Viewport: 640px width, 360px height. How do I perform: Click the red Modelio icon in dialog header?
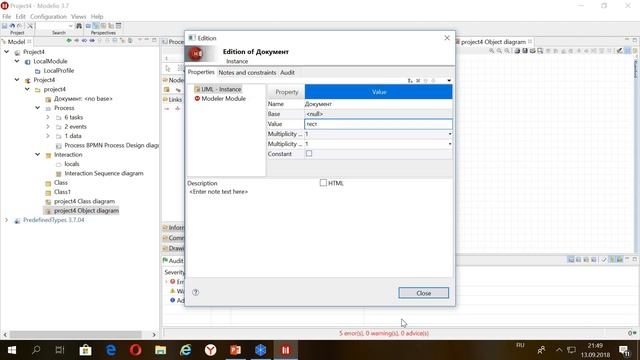pyautogui.click(x=196, y=53)
